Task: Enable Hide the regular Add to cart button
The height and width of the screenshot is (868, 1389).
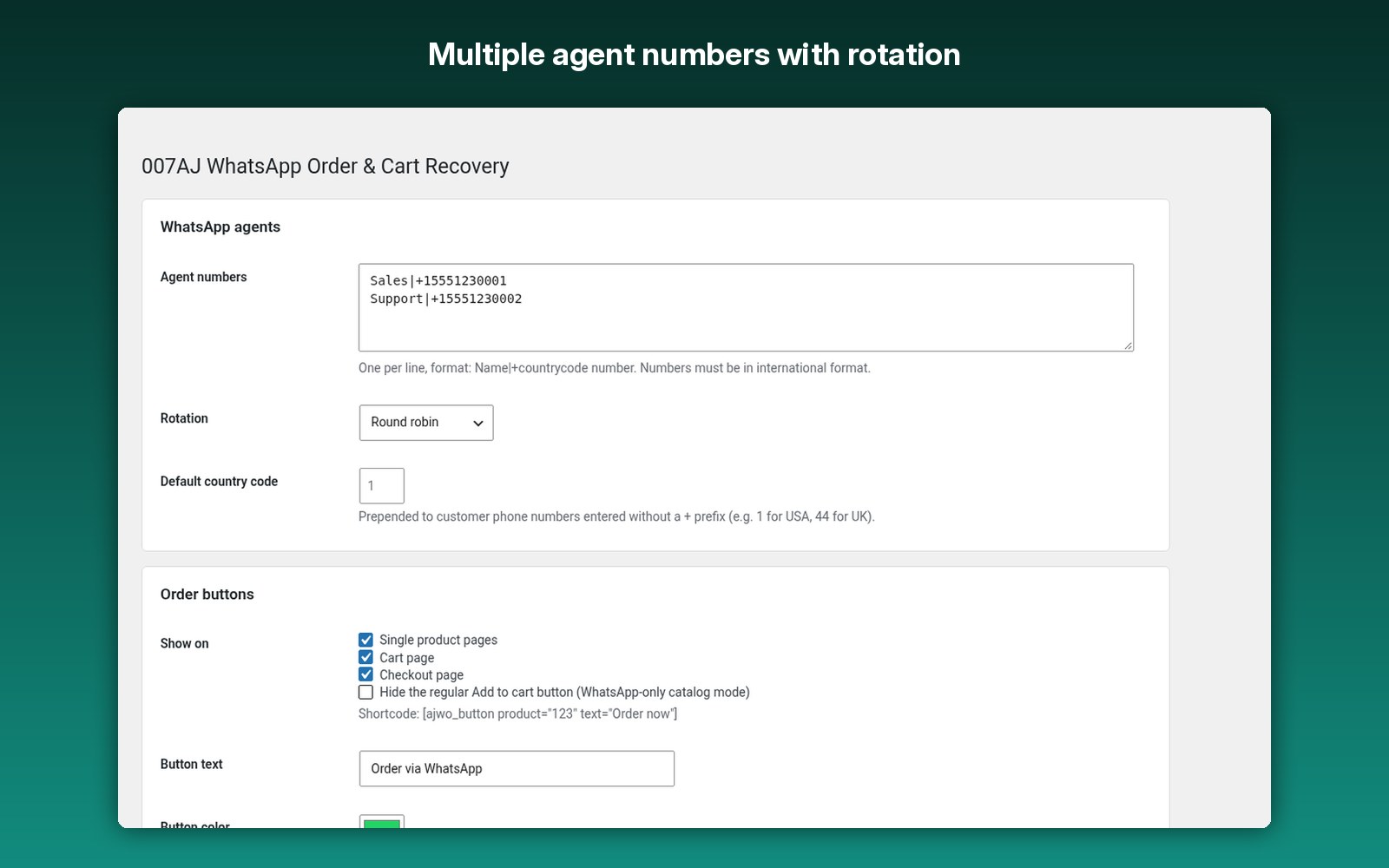Action: tap(366, 692)
